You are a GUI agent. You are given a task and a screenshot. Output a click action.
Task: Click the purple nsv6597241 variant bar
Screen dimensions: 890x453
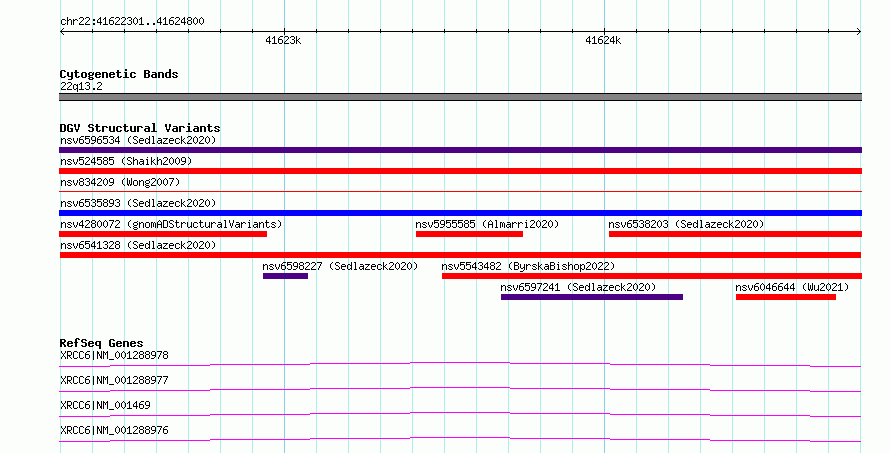click(x=592, y=297)
